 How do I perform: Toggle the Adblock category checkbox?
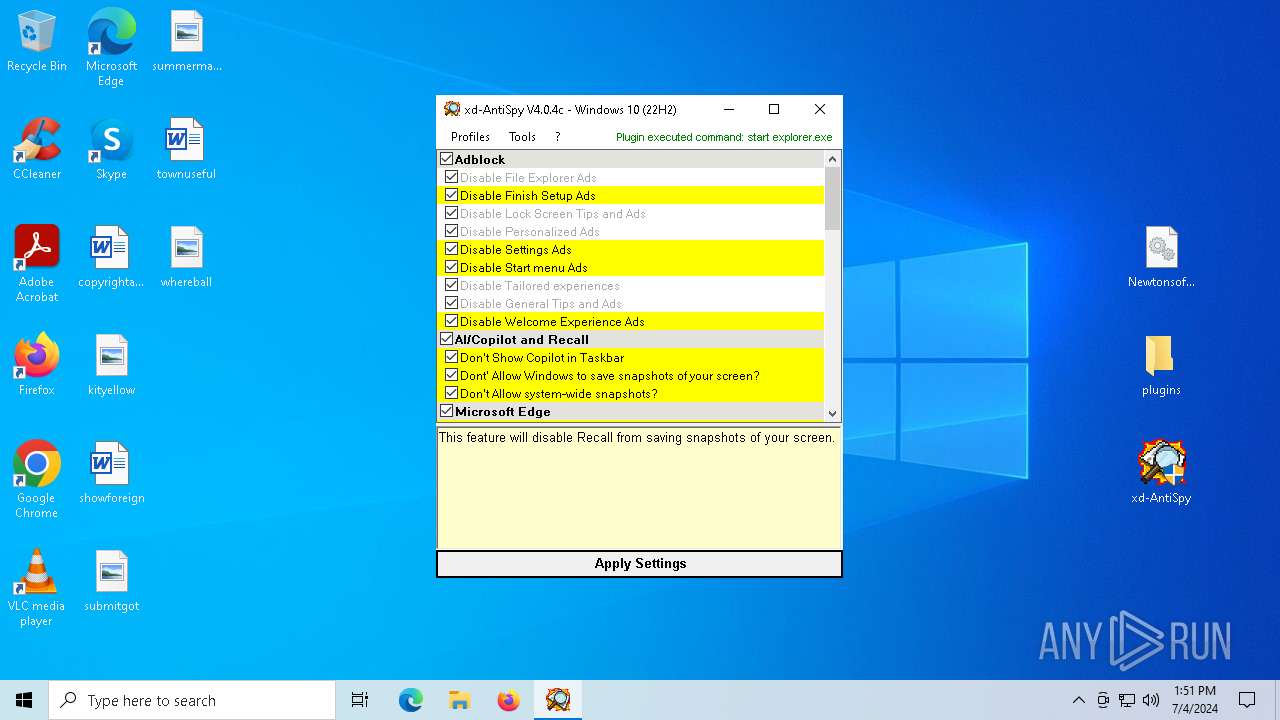(446, 159)
